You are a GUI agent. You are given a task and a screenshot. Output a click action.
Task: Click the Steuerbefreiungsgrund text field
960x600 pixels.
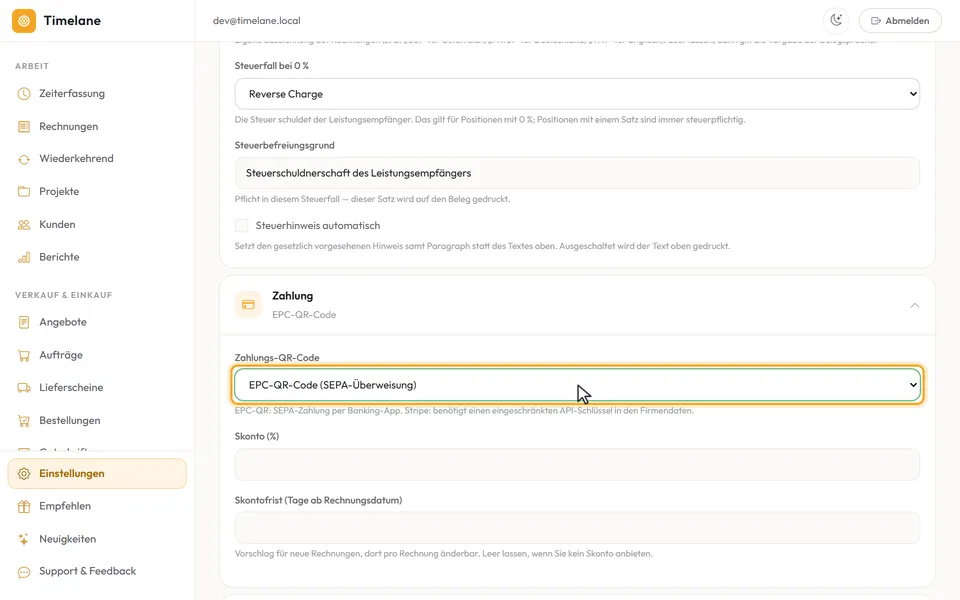(x=577, y=173)
